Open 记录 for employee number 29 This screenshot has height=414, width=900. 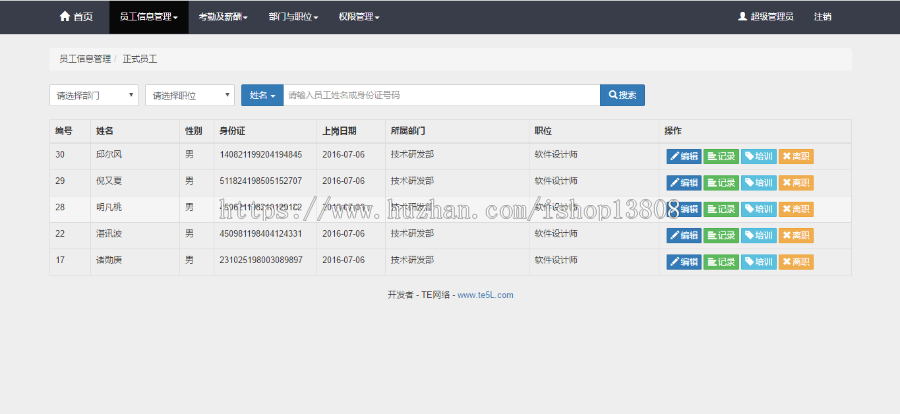tap(721, 183)
